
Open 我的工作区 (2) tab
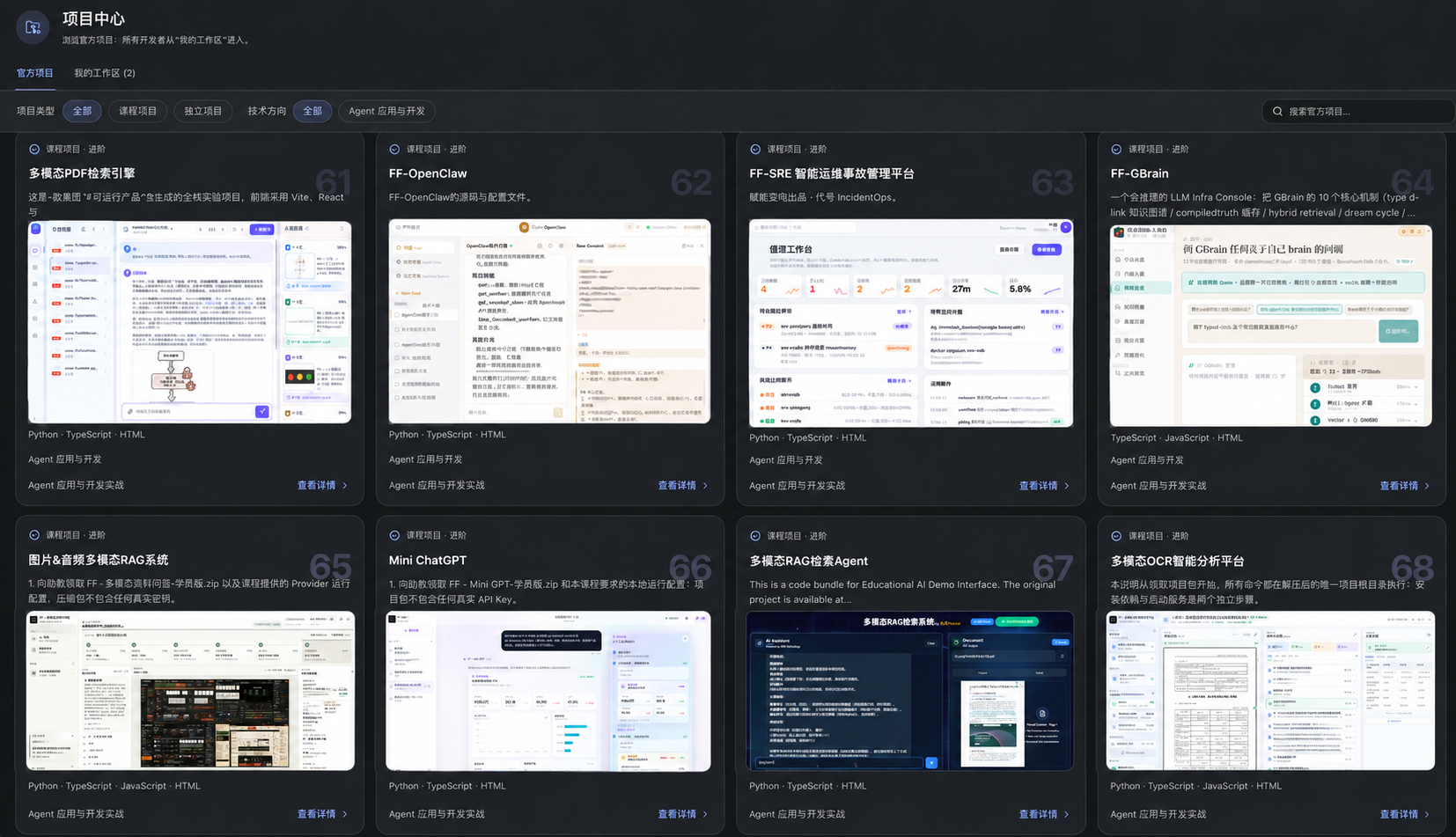coord(105,73)
